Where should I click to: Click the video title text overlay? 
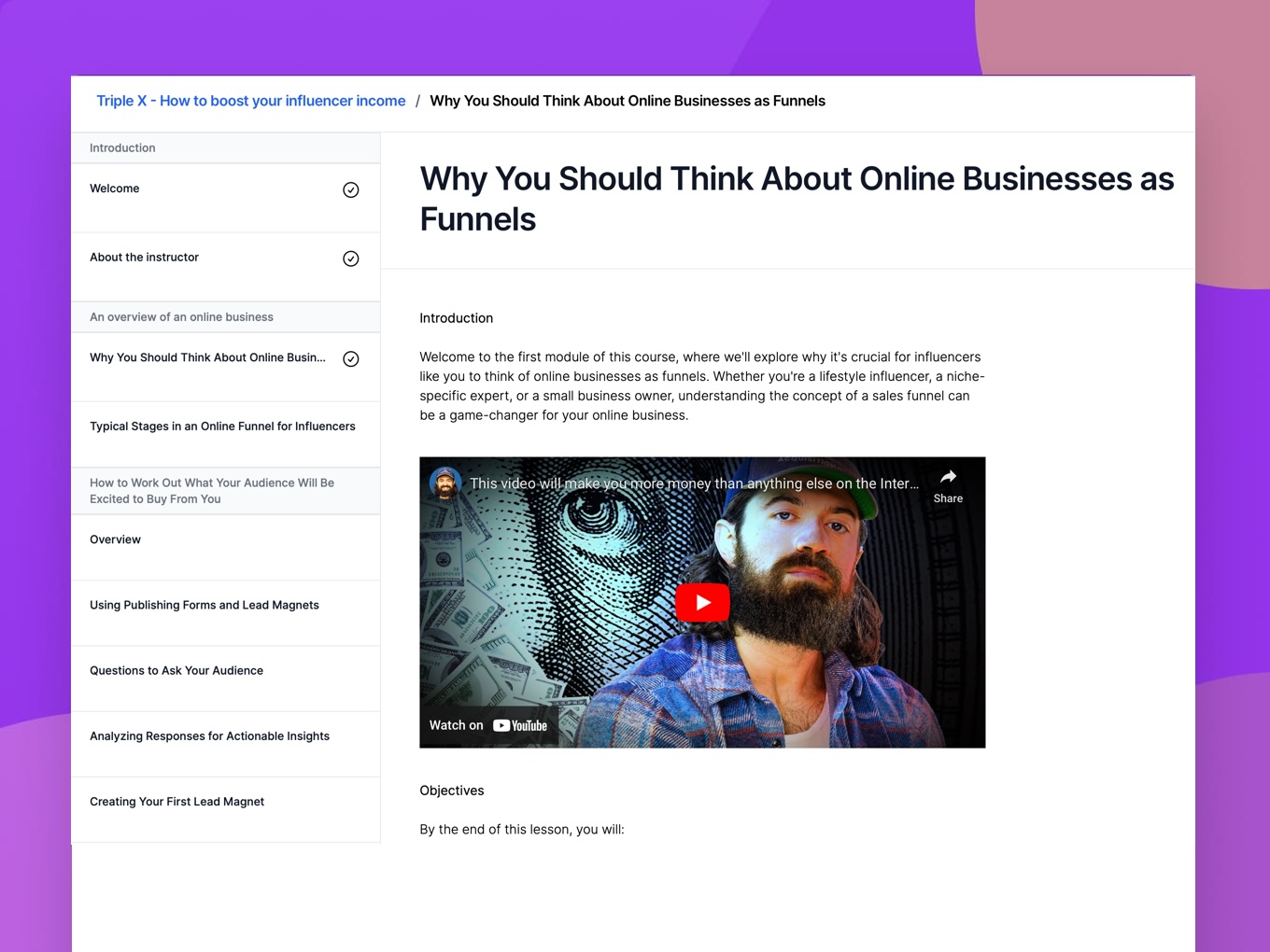pyautogui.click(x=693, y=483)
